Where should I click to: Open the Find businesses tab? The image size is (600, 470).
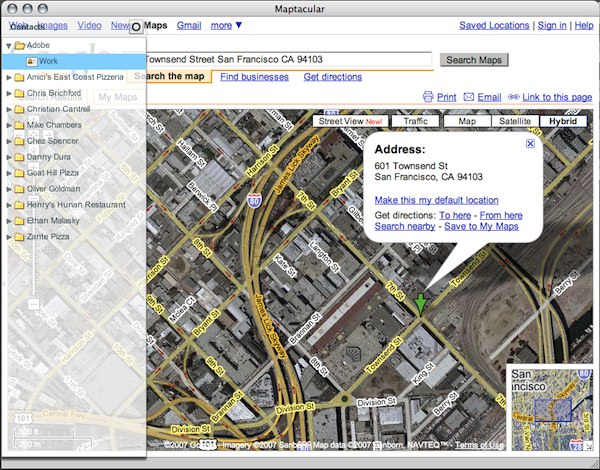pyautogui.click(x=254, y=77)
